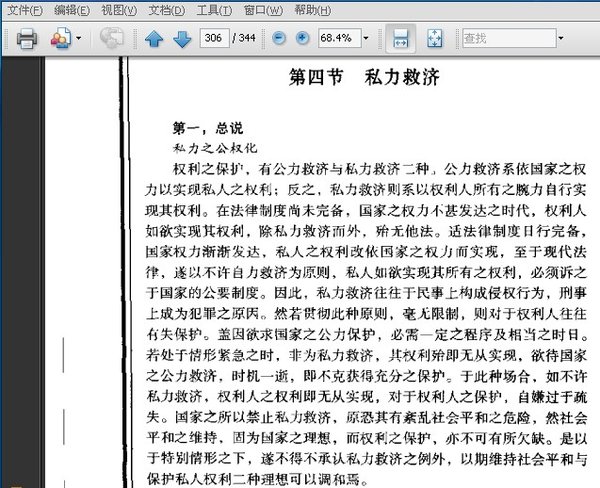
Task: Open the collaboration users icon
Action: click(61, 38)
